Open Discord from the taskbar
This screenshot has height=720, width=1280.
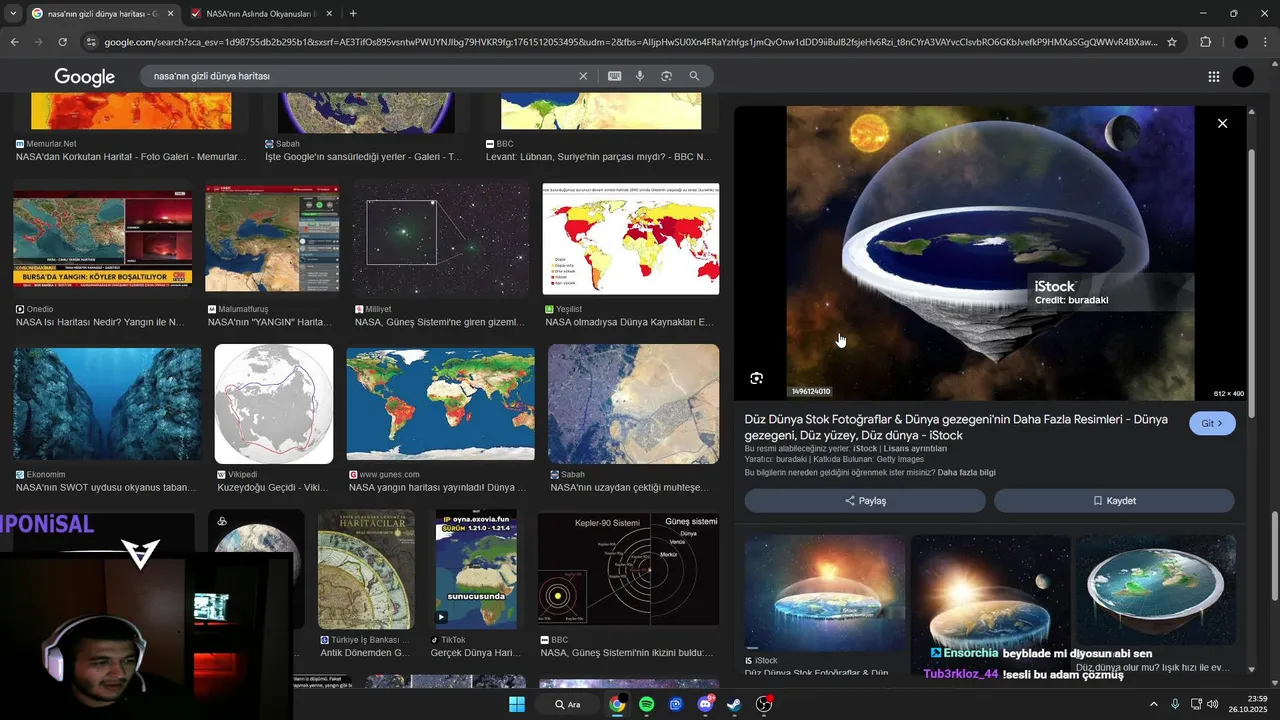pyautogui.click(x=705, y=704)
